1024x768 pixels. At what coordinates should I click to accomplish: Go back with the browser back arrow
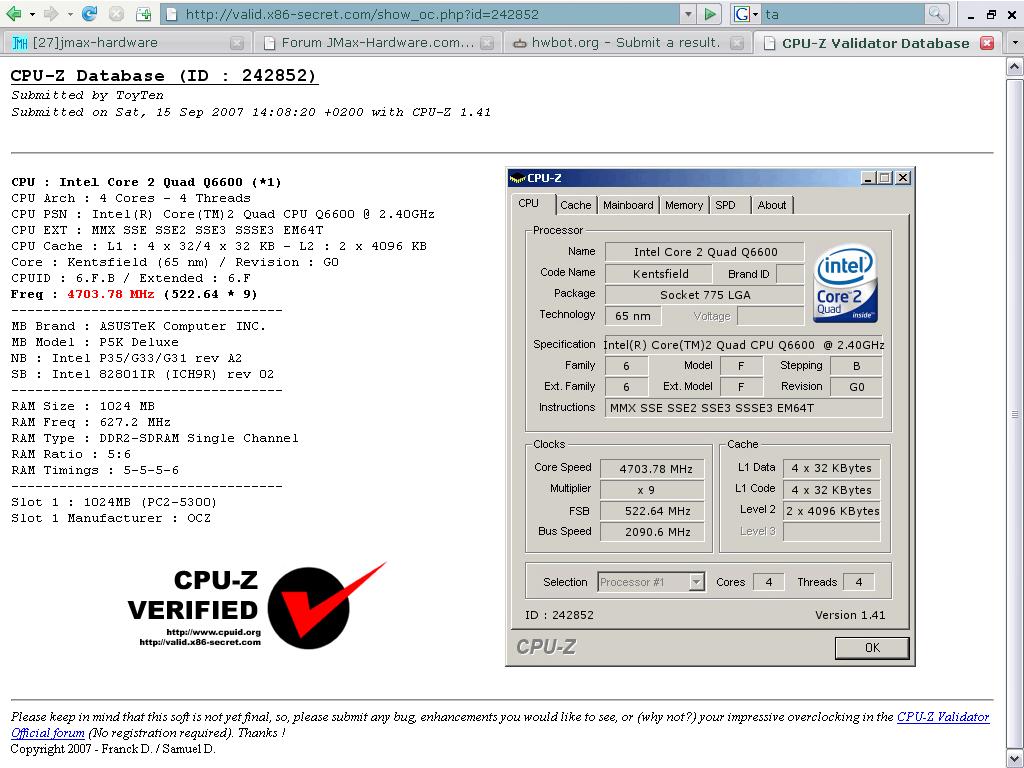[13, 14]
